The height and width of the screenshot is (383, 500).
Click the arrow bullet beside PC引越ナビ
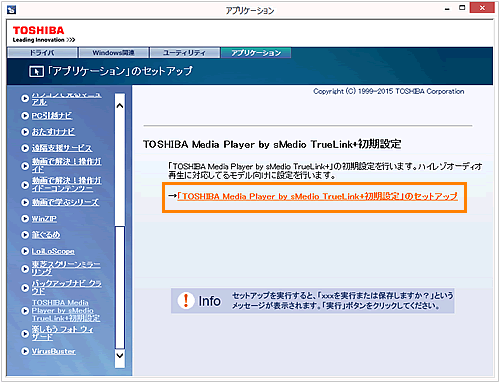25,116
